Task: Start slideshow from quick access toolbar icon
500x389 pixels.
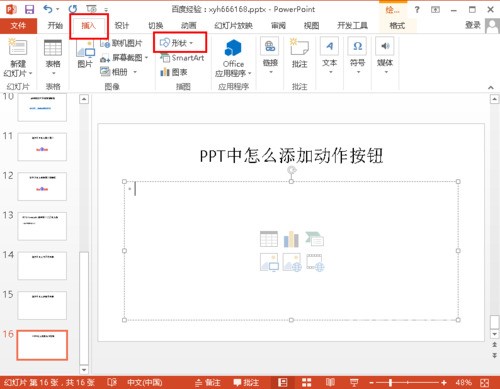Action: (91, 9)
